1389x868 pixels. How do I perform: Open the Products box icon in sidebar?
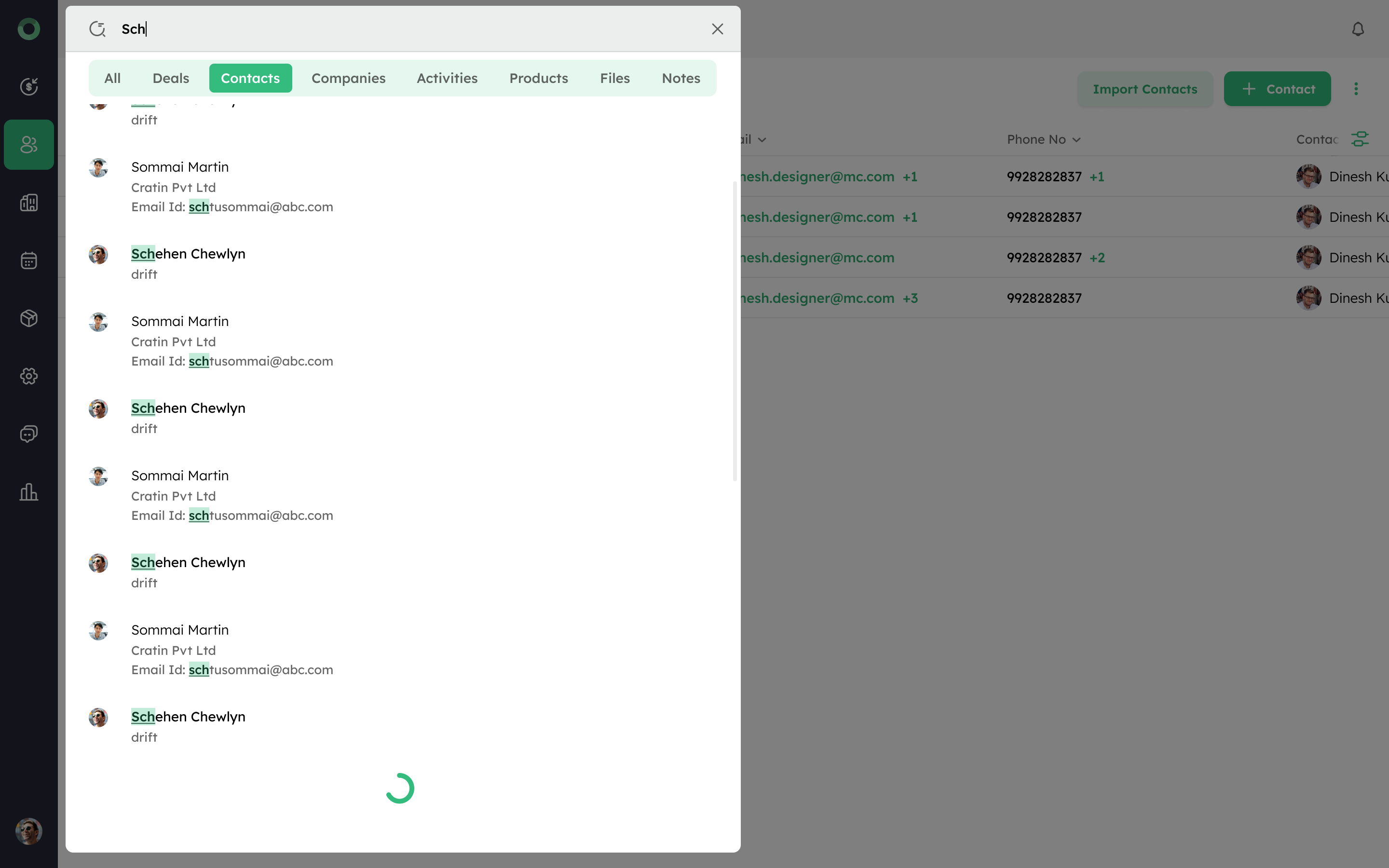pyautogui.click(x=29, y=318)
